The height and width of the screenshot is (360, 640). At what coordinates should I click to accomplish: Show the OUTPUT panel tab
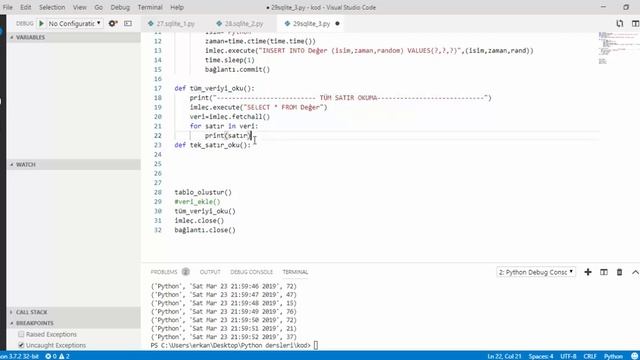click(210, 272)
